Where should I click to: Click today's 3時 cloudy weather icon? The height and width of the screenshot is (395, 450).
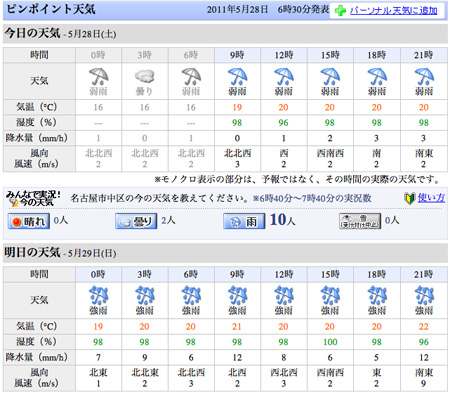point(145,76)
